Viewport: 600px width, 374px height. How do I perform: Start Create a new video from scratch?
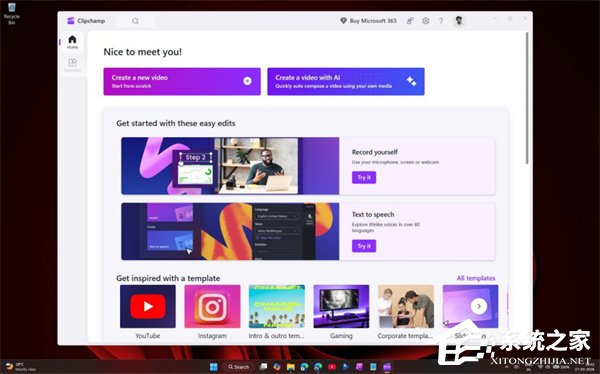tap(182, 82)
